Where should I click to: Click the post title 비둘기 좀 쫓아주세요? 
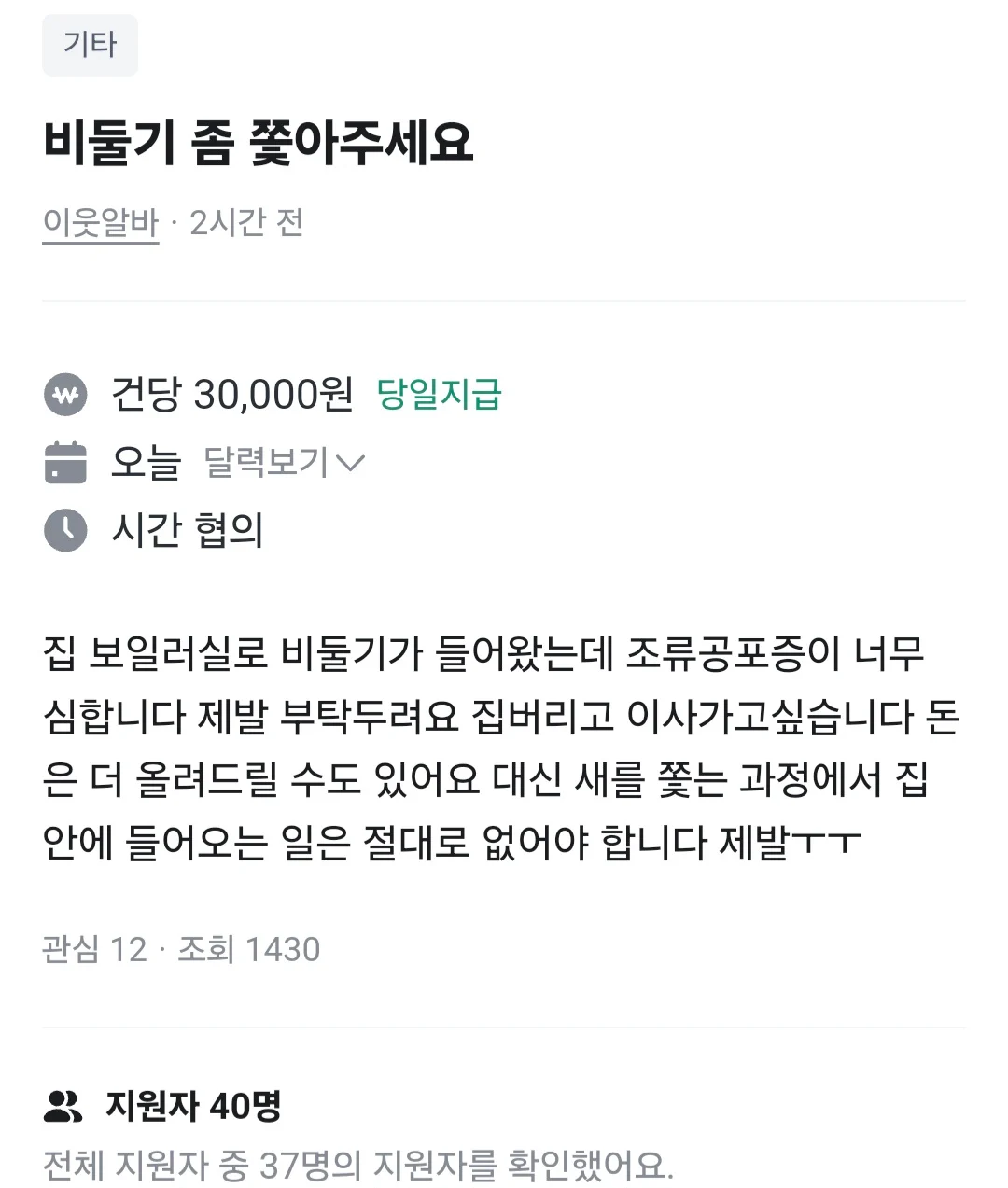[x=259, y=143]
